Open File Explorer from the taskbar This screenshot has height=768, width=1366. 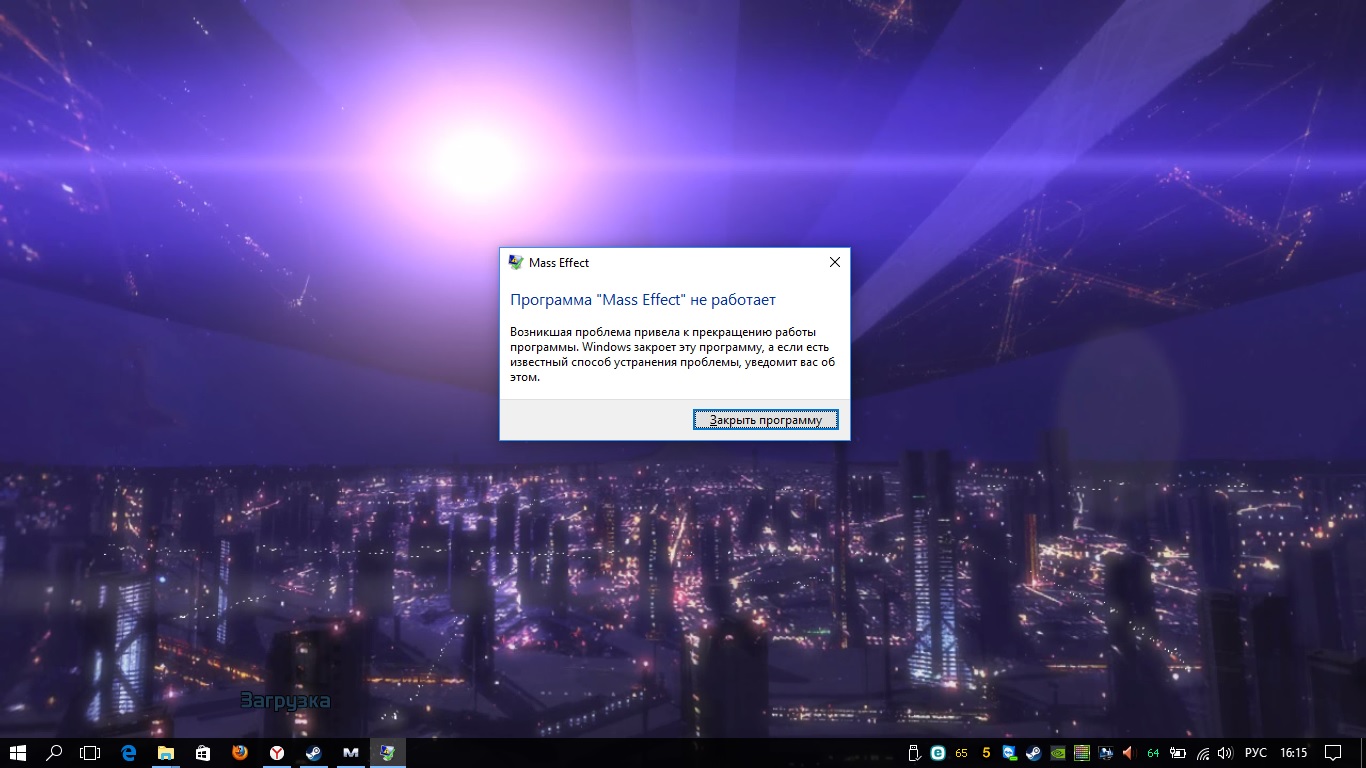point(165,752)
